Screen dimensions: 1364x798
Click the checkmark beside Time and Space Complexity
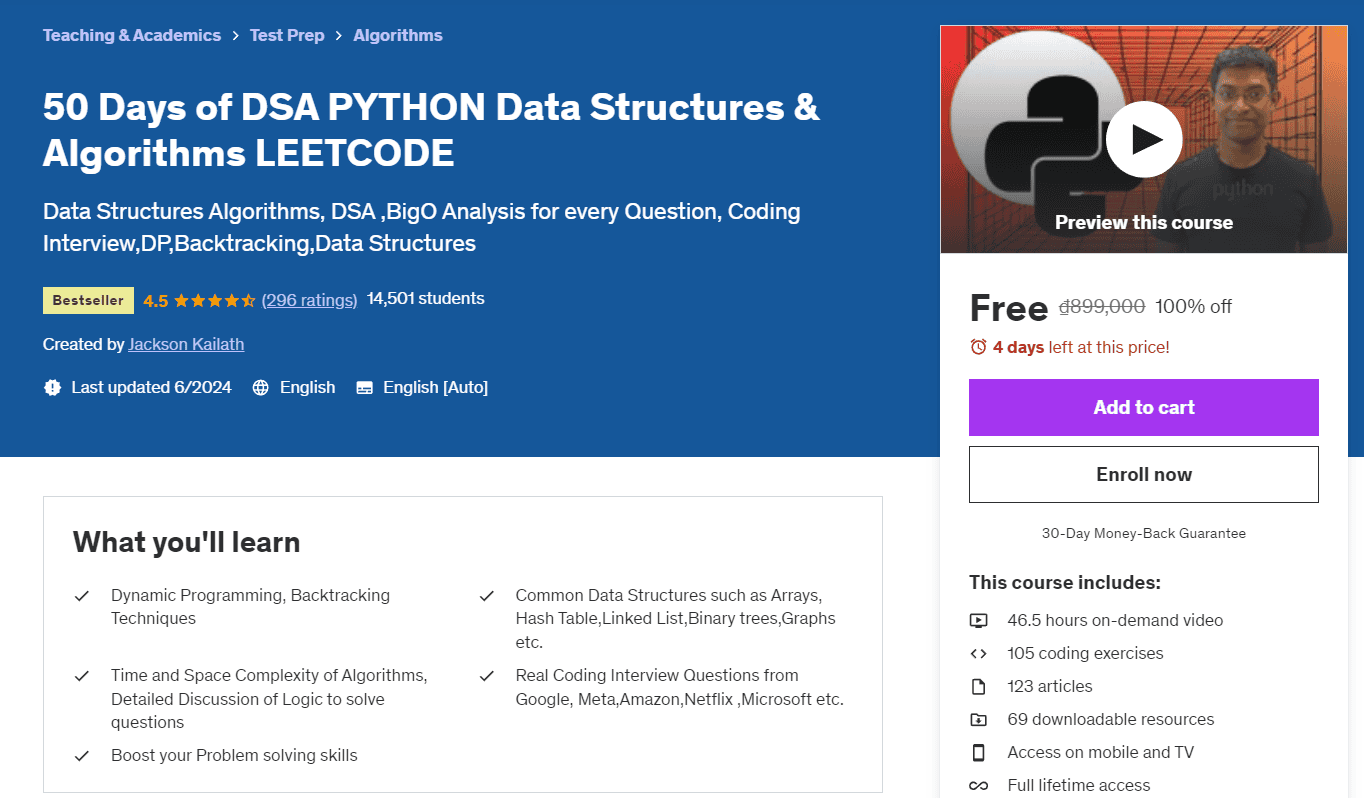click(82, 676)
